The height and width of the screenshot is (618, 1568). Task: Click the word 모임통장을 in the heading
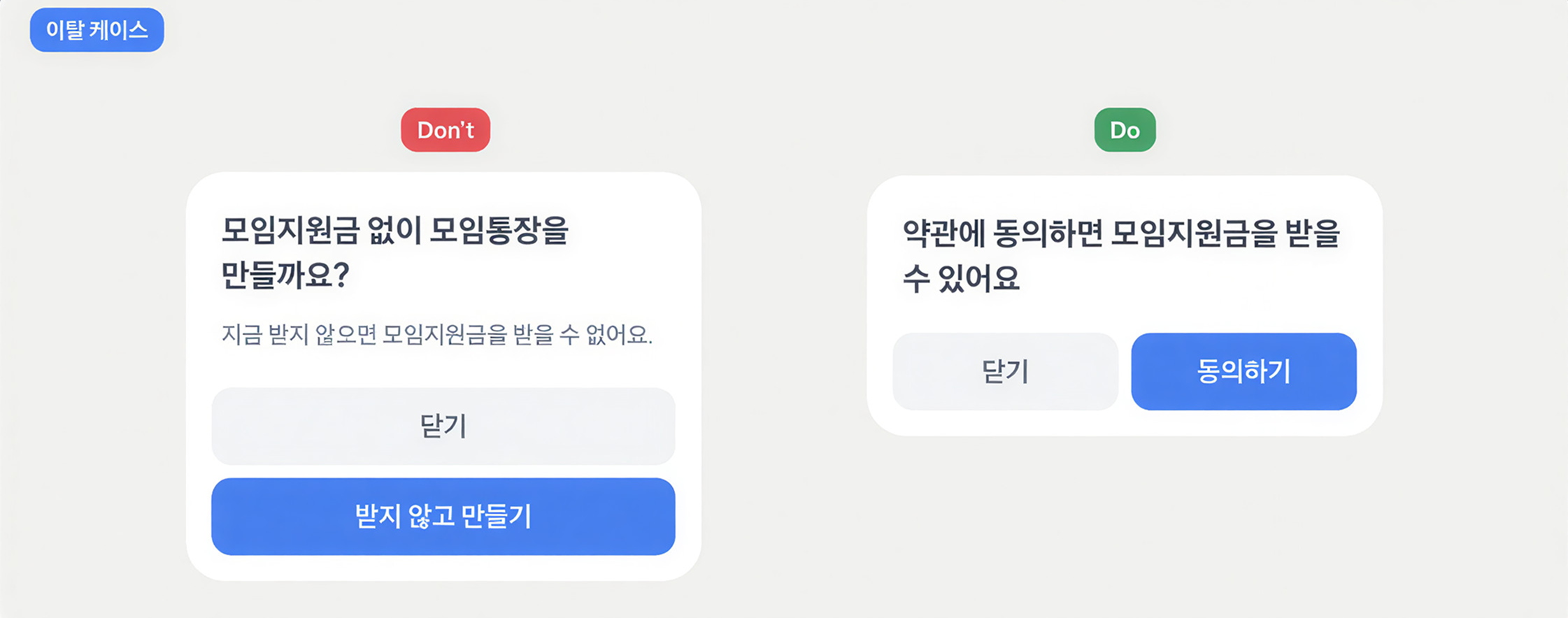coord(499,231)
